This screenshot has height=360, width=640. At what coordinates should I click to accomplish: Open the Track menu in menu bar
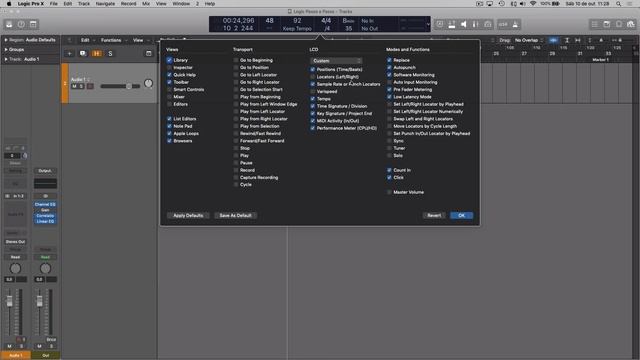84,4
